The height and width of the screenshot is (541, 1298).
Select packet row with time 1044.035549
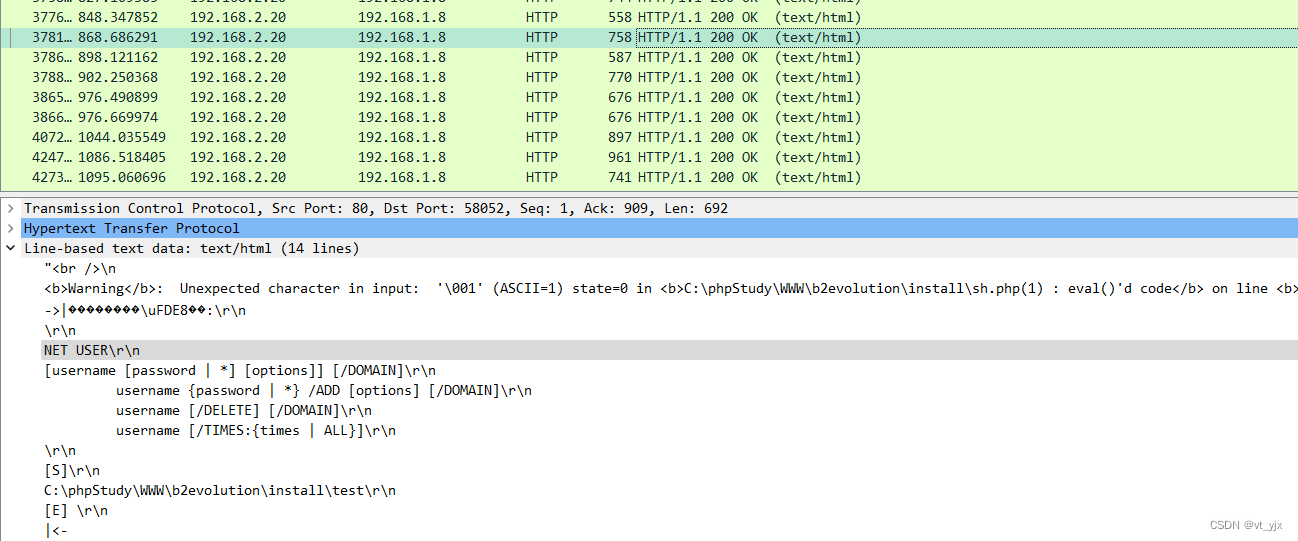[649, 137]
